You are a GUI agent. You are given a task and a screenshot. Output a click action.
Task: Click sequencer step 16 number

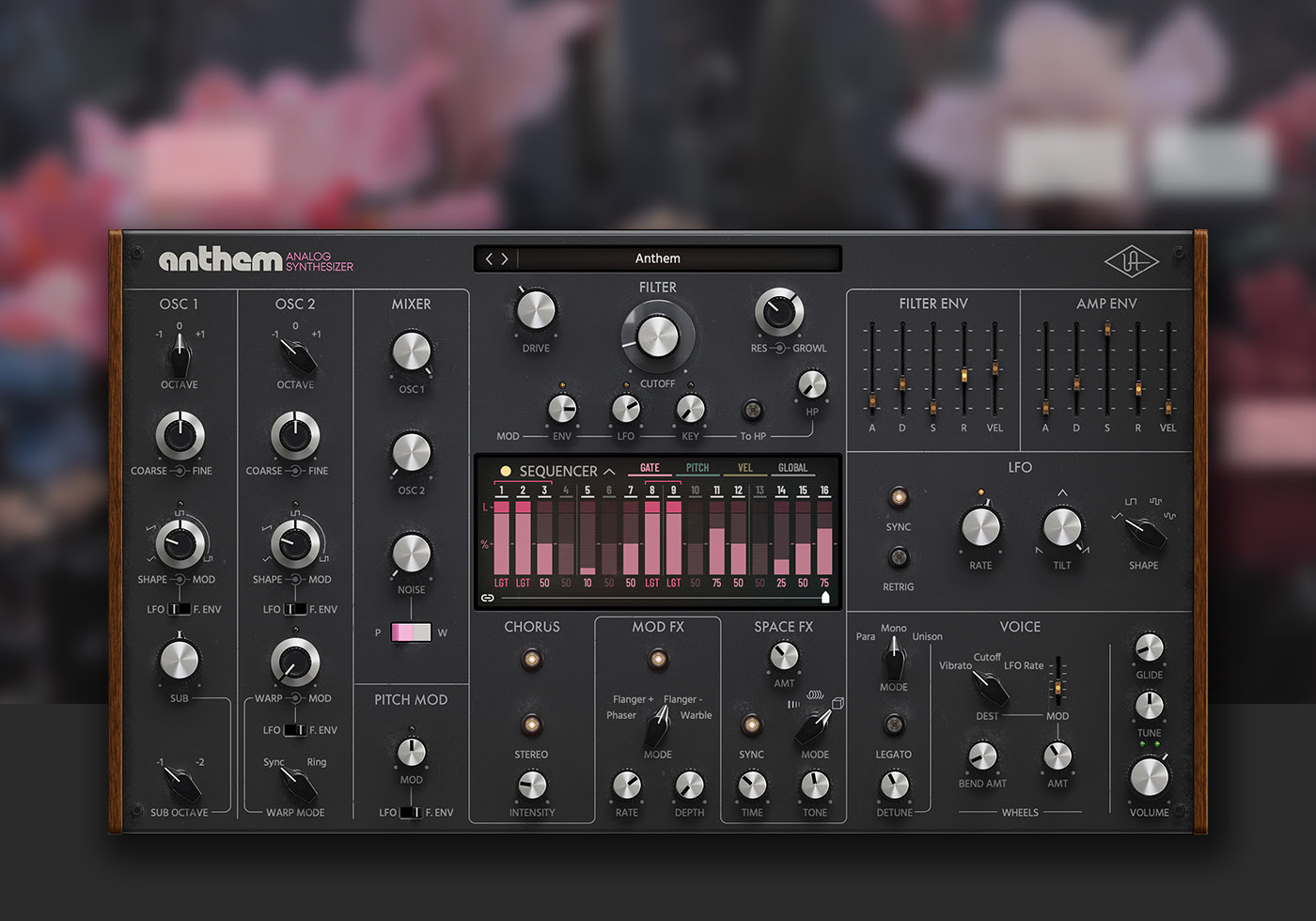pyautogui.click(x=824, y=491)
